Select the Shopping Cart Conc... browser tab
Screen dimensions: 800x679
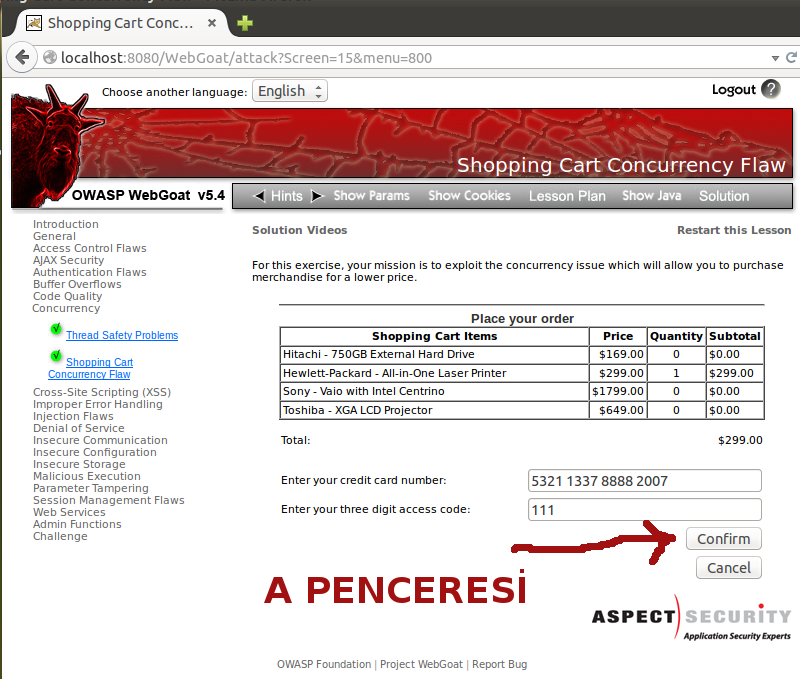point(120,23)
